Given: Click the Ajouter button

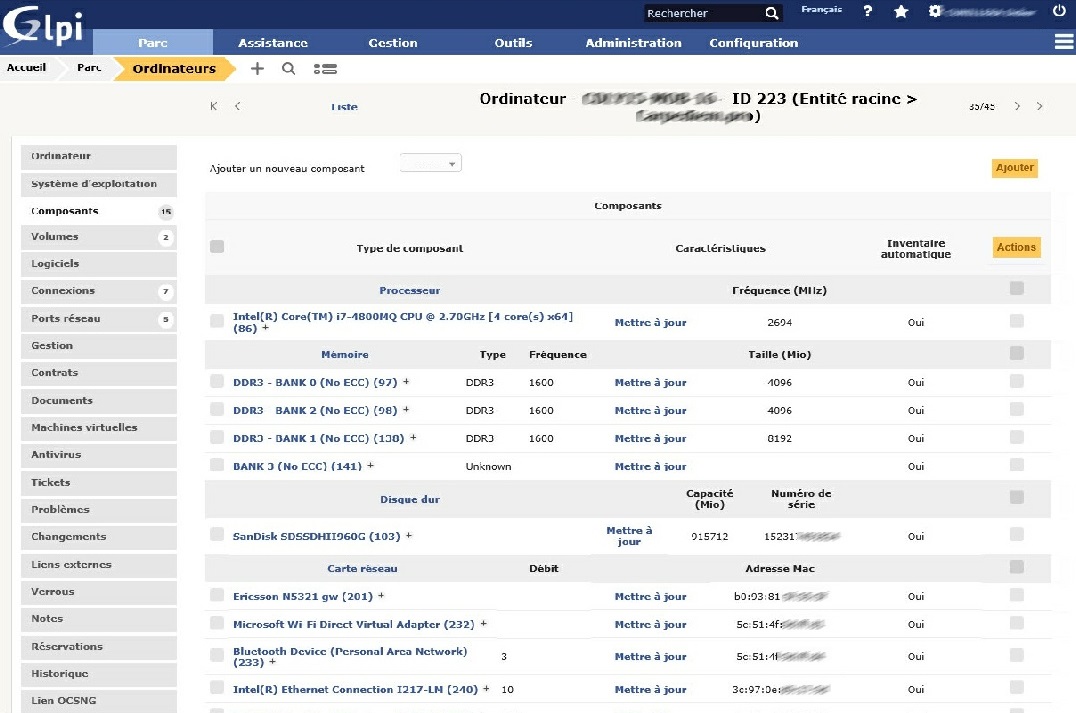Looking at the screenshot, I should click(x=1014, y=168).
